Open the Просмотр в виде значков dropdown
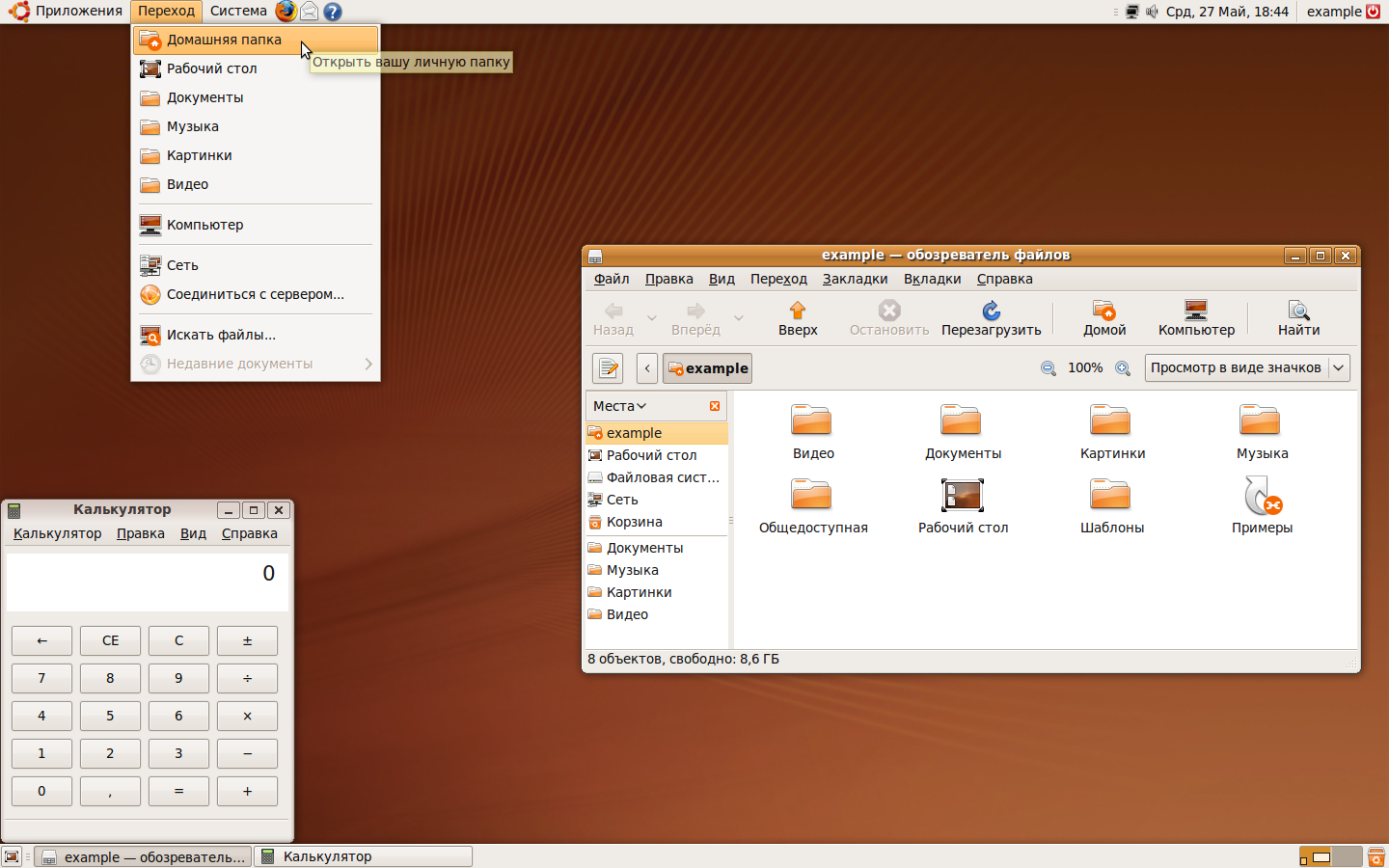This screenshot has height=868, width=1389. 1247,367
